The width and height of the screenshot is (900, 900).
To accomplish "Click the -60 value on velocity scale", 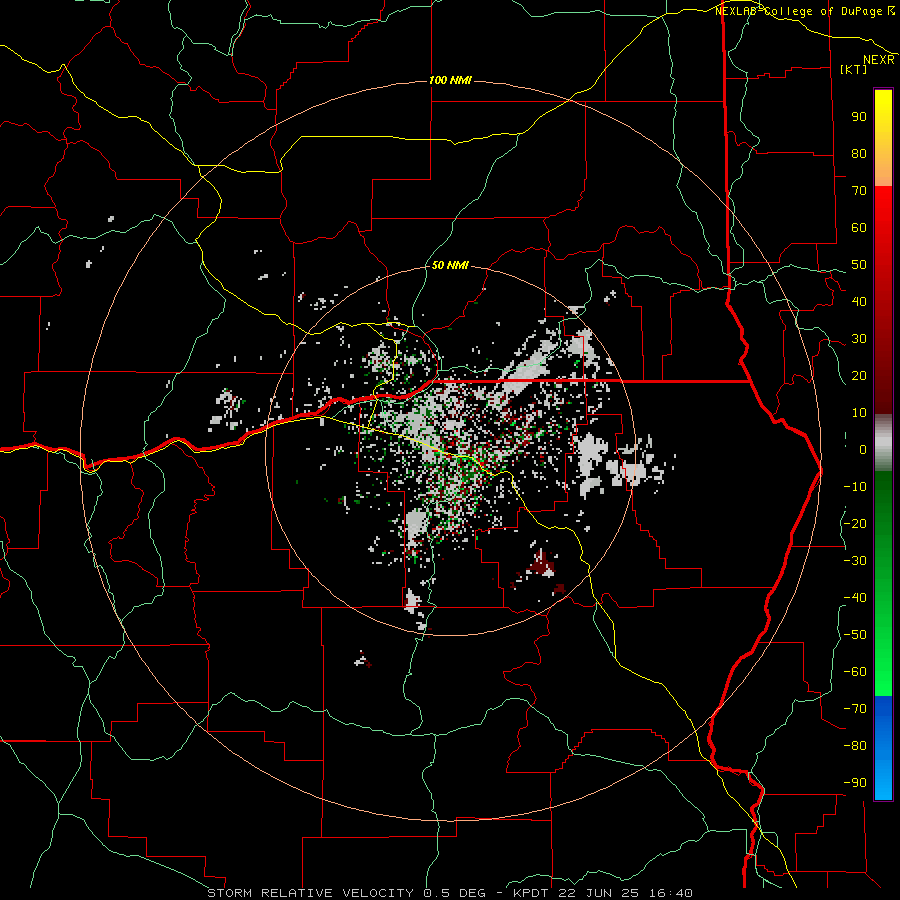I will (x=855, y=672).
